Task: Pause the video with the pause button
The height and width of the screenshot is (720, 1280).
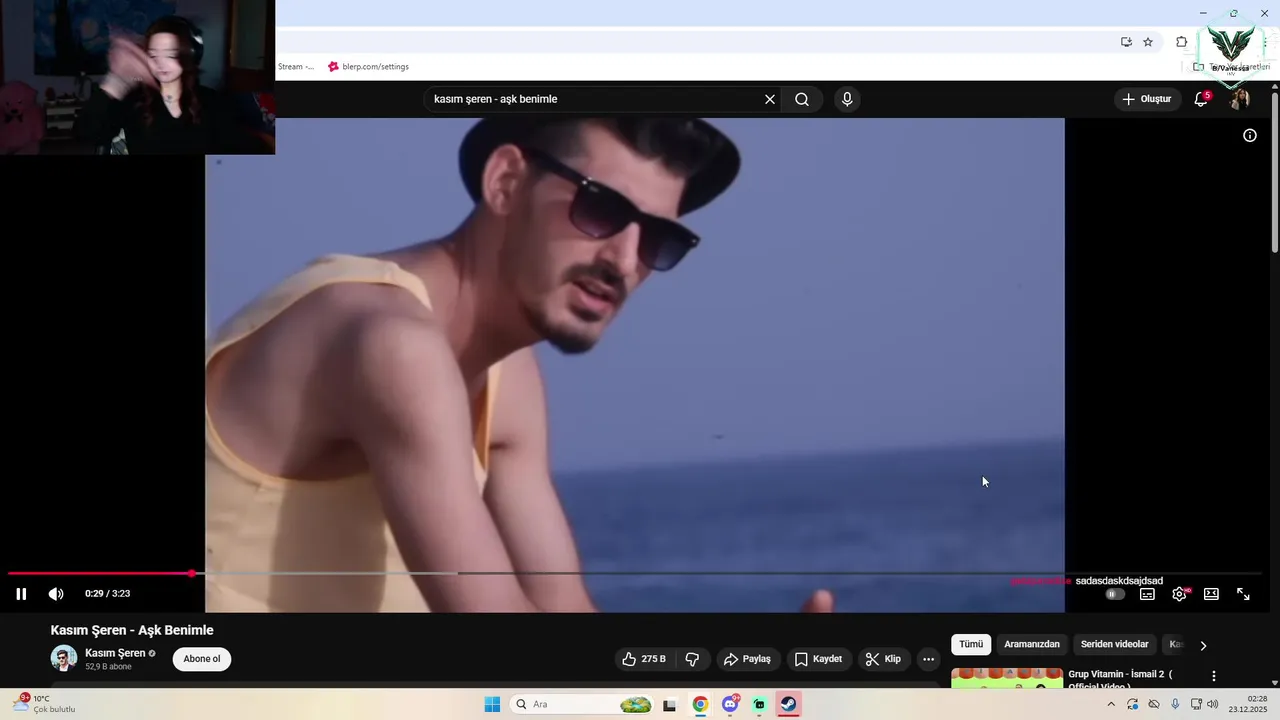Action: [21, 594]
